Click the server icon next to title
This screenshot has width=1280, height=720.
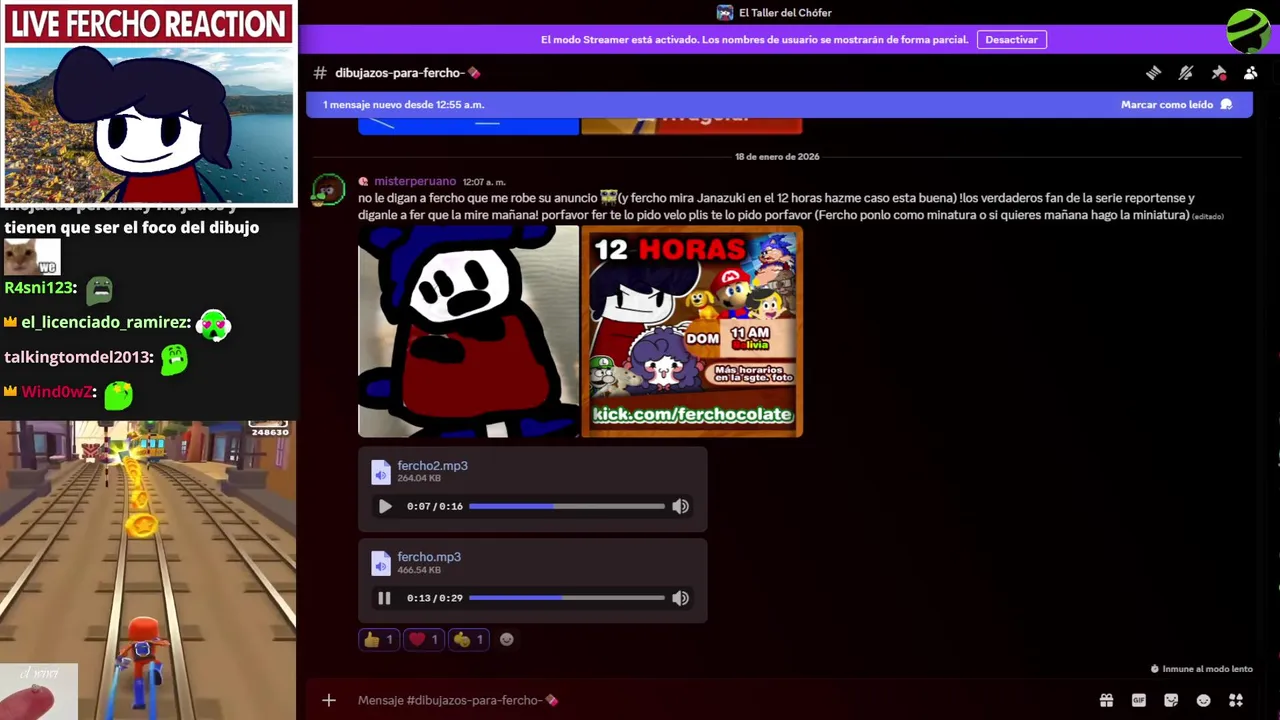pyautogui.click(x=725, y=13)
